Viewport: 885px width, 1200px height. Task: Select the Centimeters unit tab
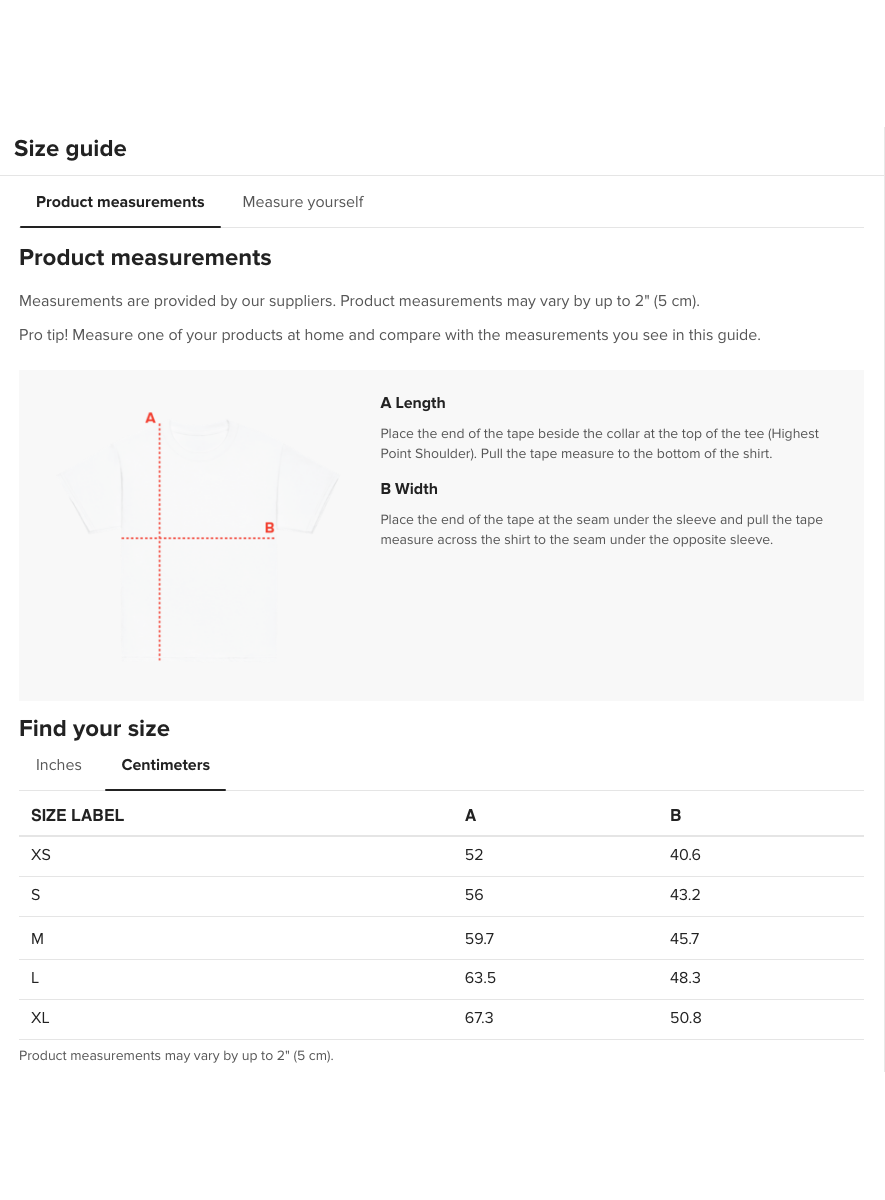click(165, 765)
